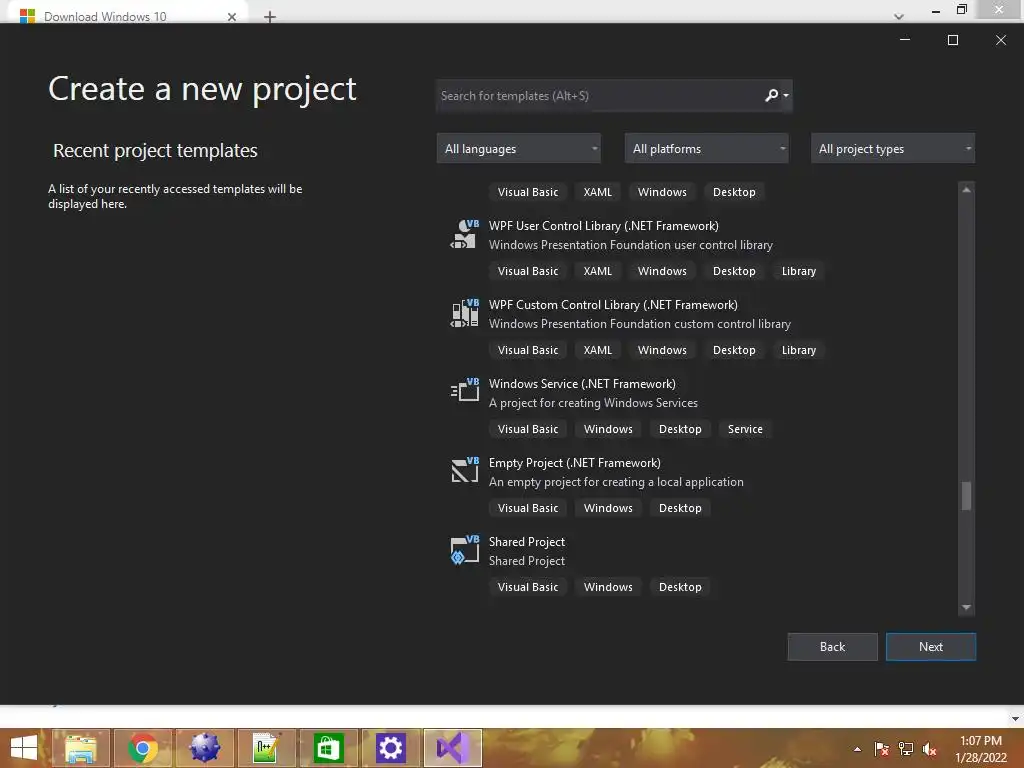This screenshot has width=1024, height=768.
Task: Click Desktop tag under Windows Service
Action: [x=680, y=429]
